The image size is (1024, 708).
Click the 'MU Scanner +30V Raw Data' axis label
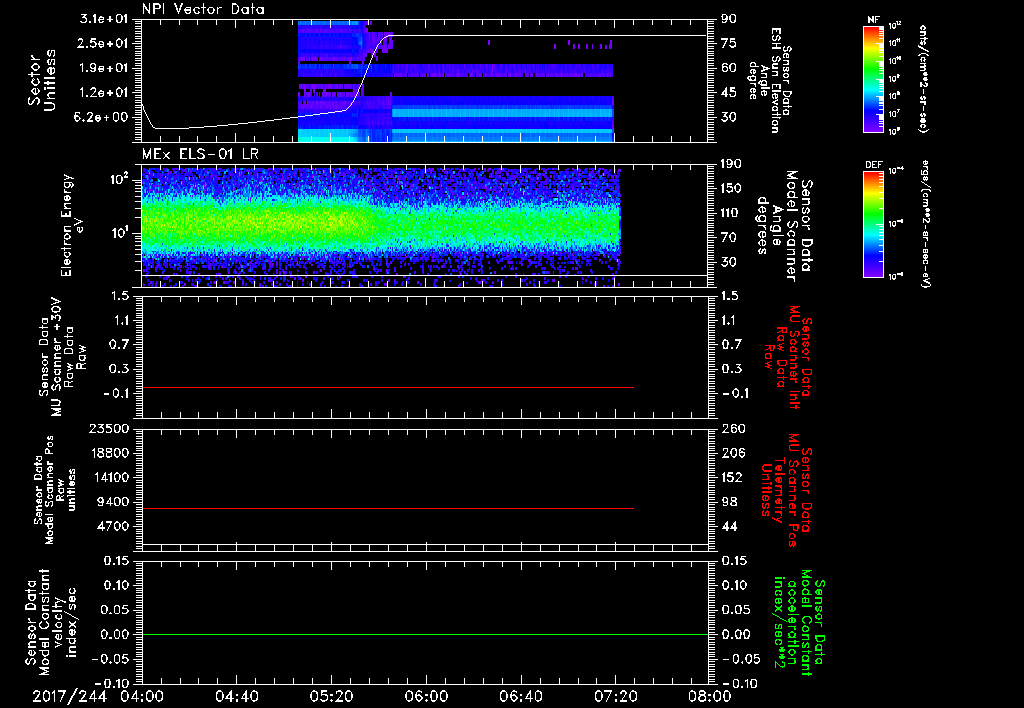tap(62, 357)
